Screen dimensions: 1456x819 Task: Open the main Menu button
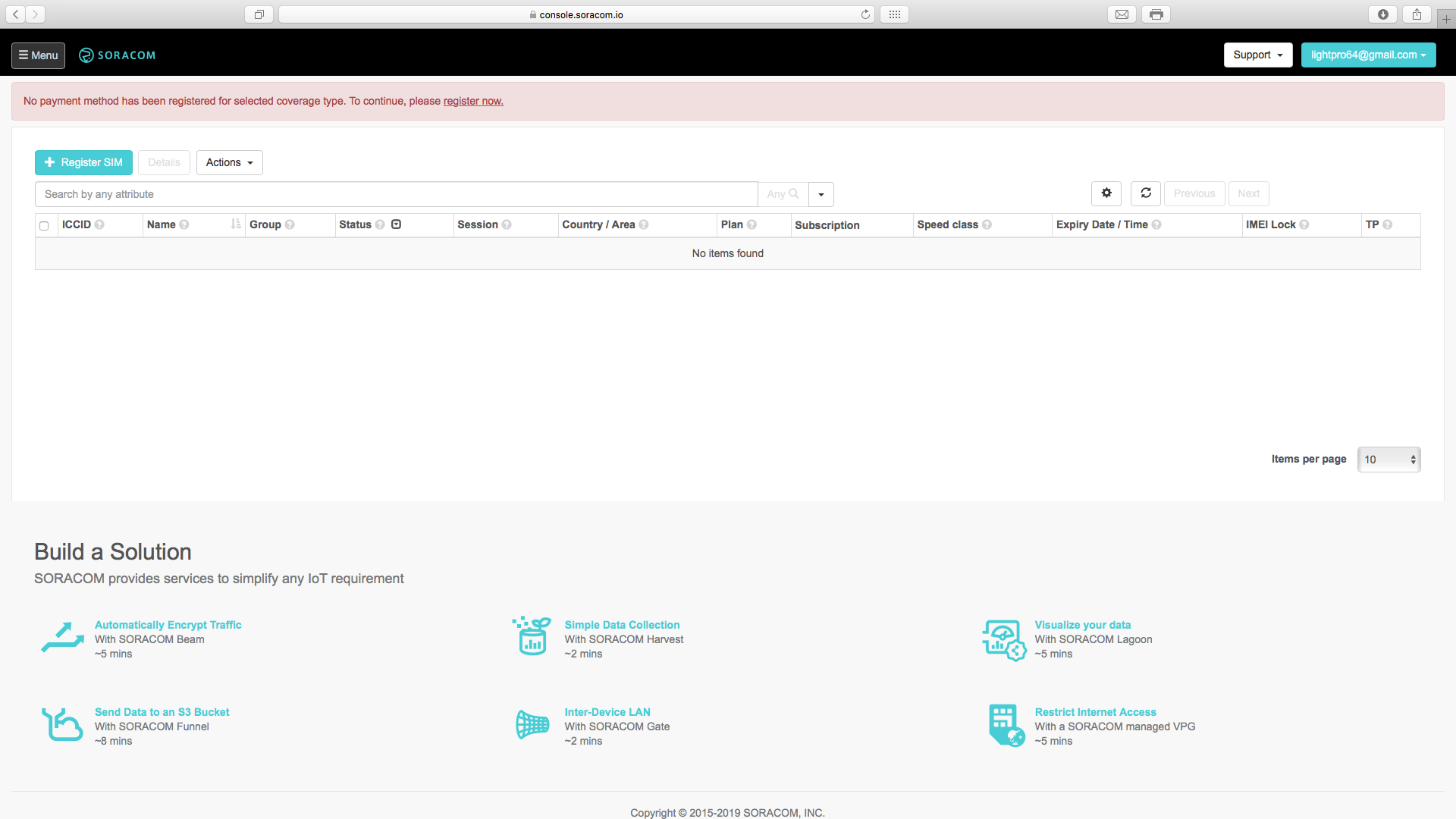coord(38,55)
